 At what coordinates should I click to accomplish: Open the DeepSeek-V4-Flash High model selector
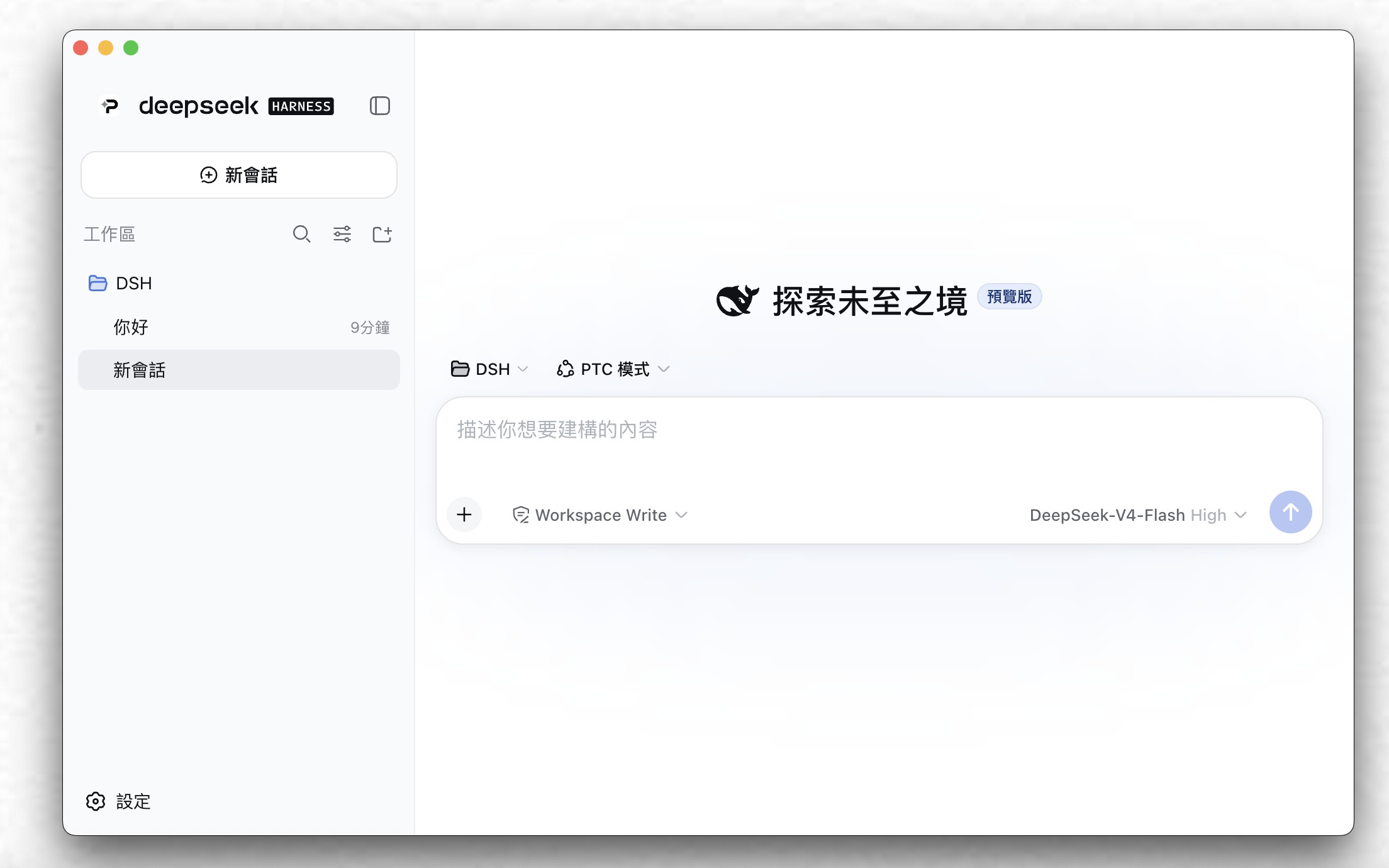(x=1138, y=515)
